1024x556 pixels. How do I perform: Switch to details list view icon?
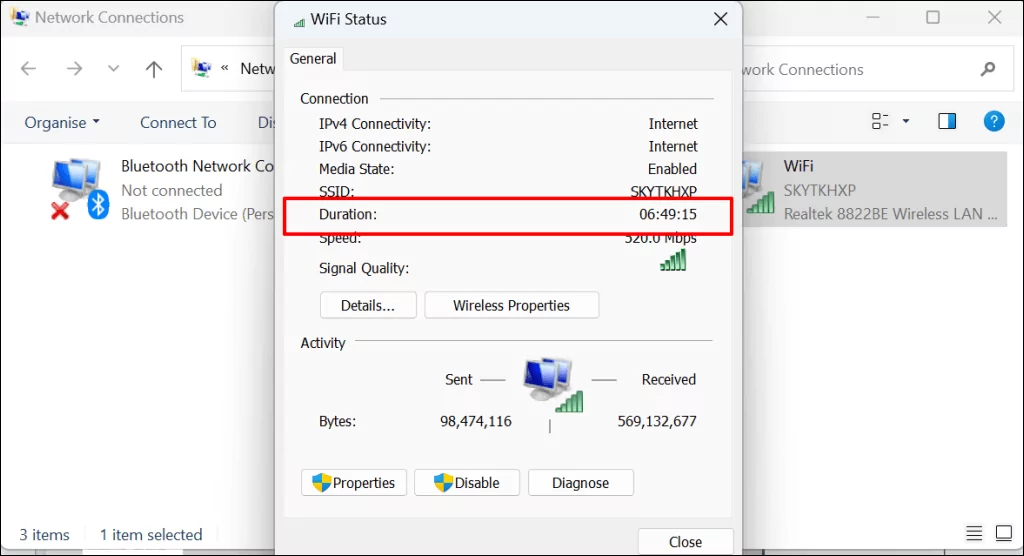[x=974, y=533]
